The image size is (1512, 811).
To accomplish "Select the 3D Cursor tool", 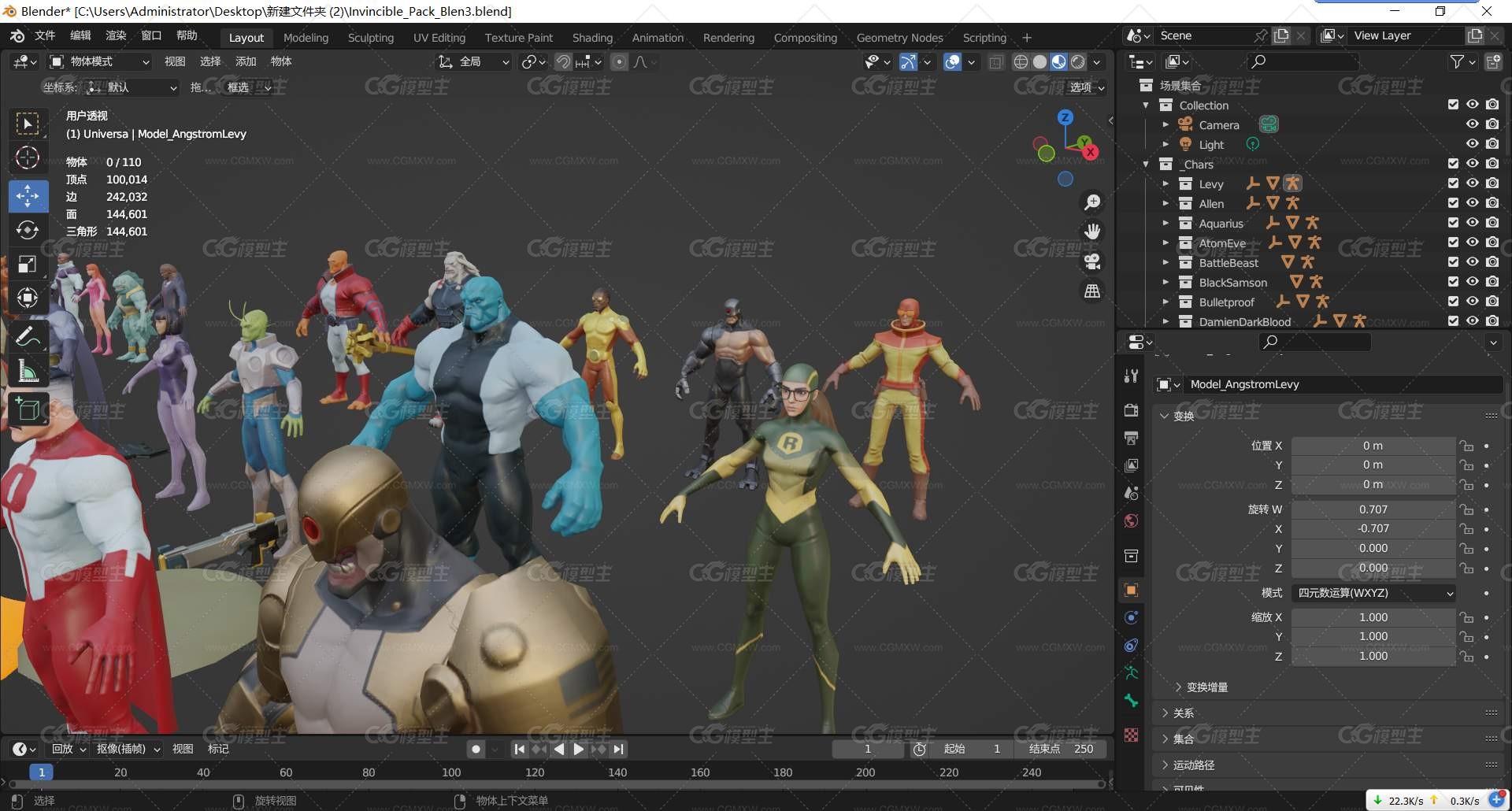I will point(28,157).
